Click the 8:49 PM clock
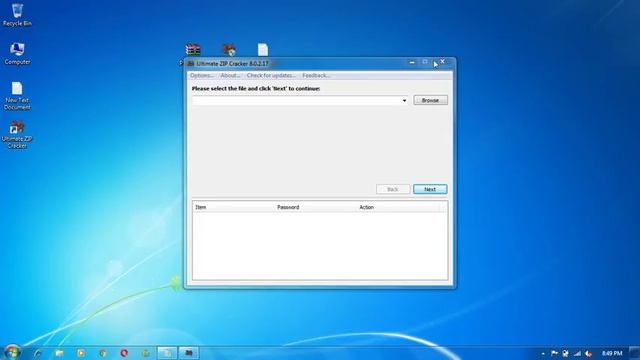640x360 pixels. tap(612, 353)
